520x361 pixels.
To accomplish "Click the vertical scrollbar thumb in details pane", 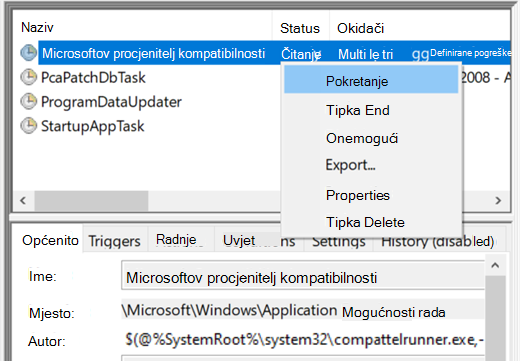I will pyautogui.click(x=495, y=318).
